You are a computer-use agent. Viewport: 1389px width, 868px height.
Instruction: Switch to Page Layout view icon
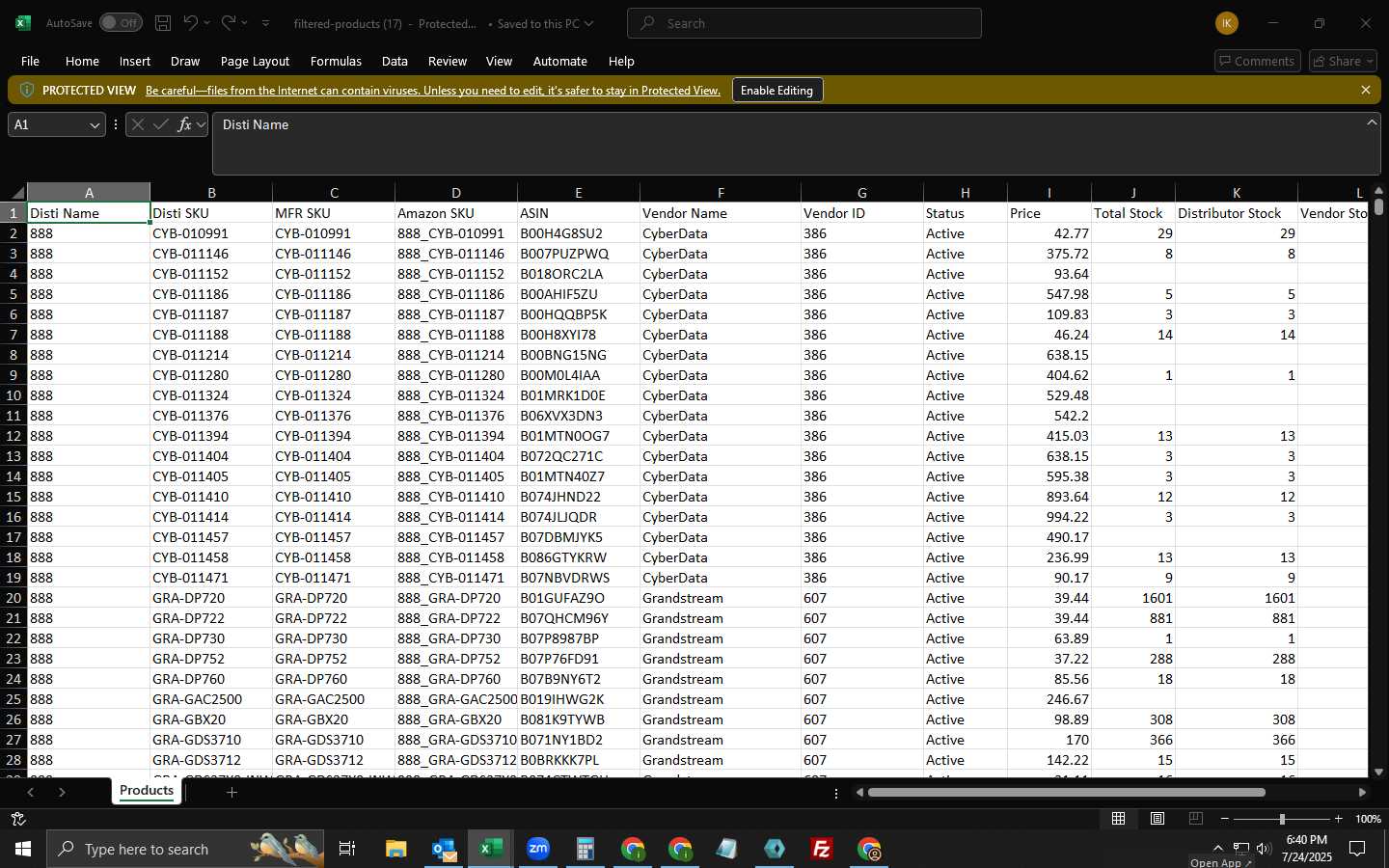point(1157,819)
